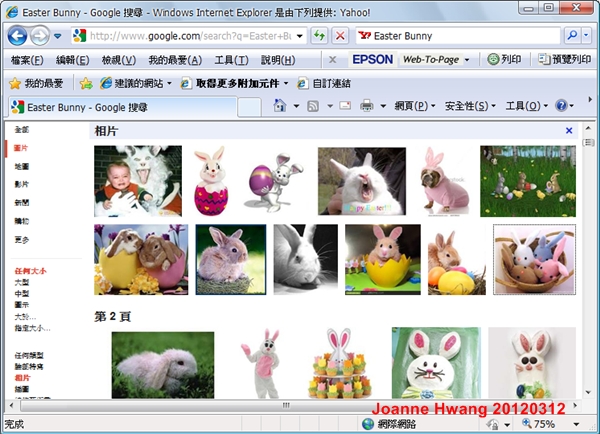
Task: Close the EPSON toolbar with gray X
Action: [333, 60]
